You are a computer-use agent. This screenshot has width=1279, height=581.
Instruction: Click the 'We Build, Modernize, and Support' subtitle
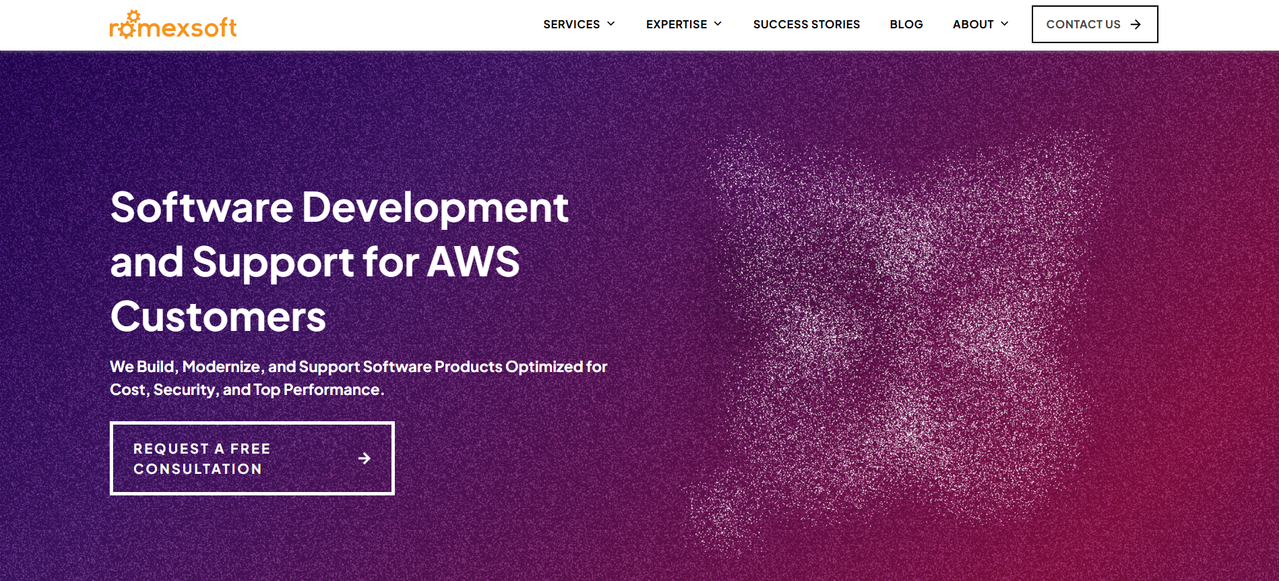[x=359, y=378]
